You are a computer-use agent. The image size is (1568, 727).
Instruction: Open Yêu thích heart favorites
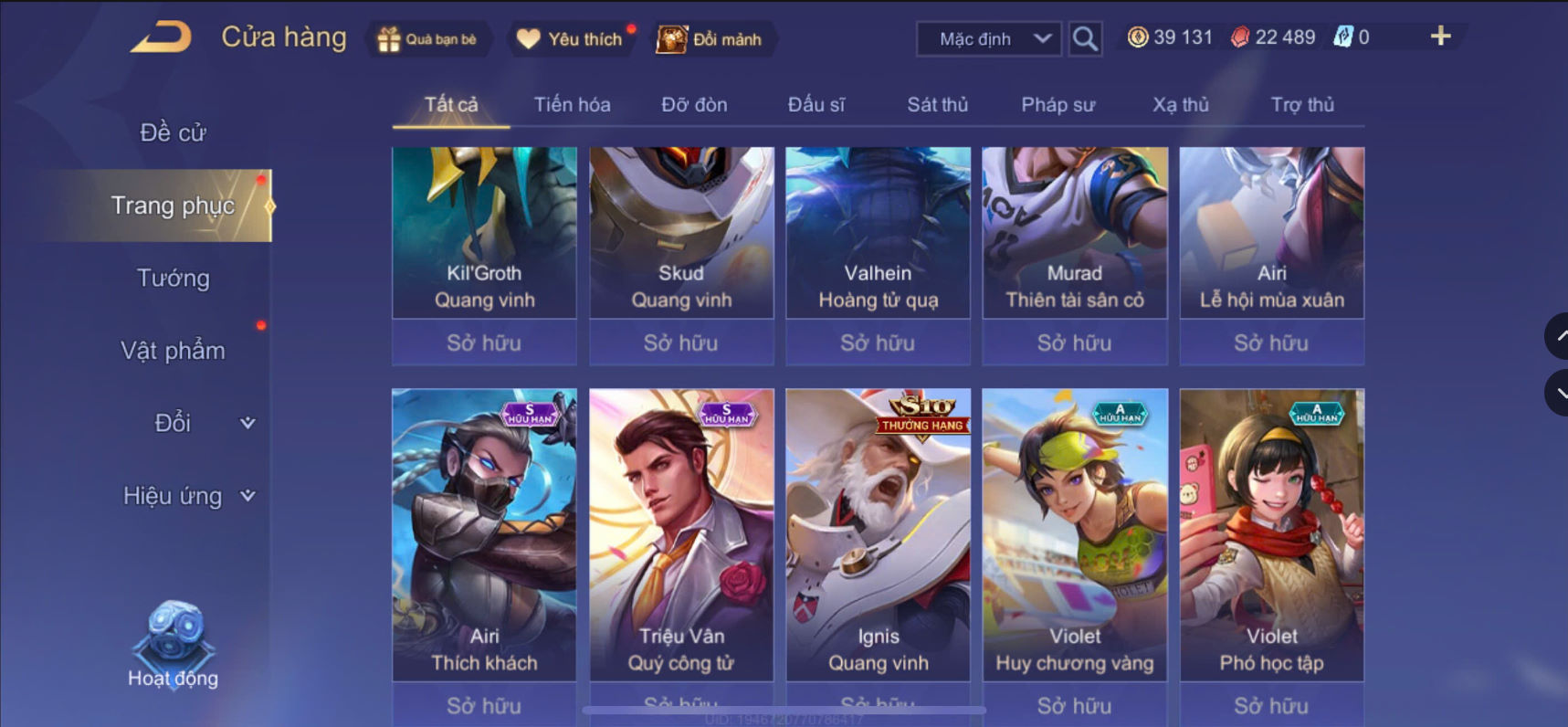529,39
